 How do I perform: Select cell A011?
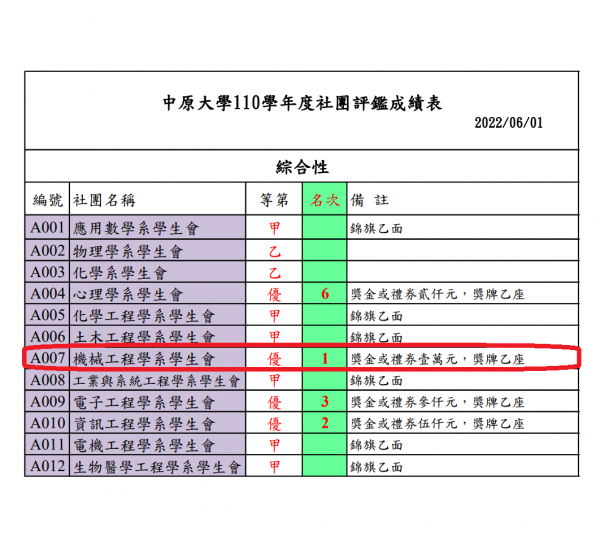pos(47,445)
